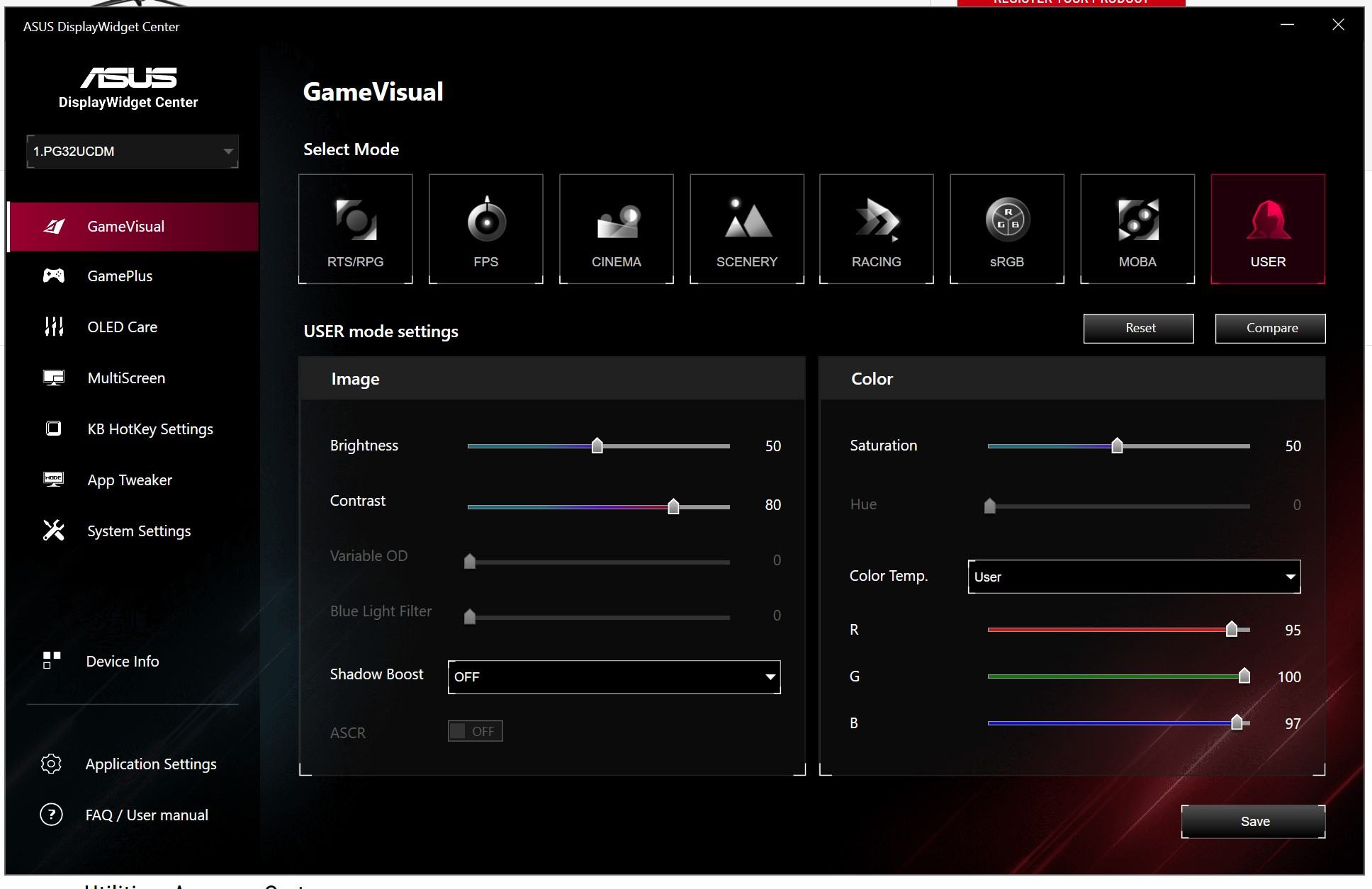This screenshot has width=1372, height=889.
Task: Go to GamePlus menu label
Action: (x=120, y=276)
